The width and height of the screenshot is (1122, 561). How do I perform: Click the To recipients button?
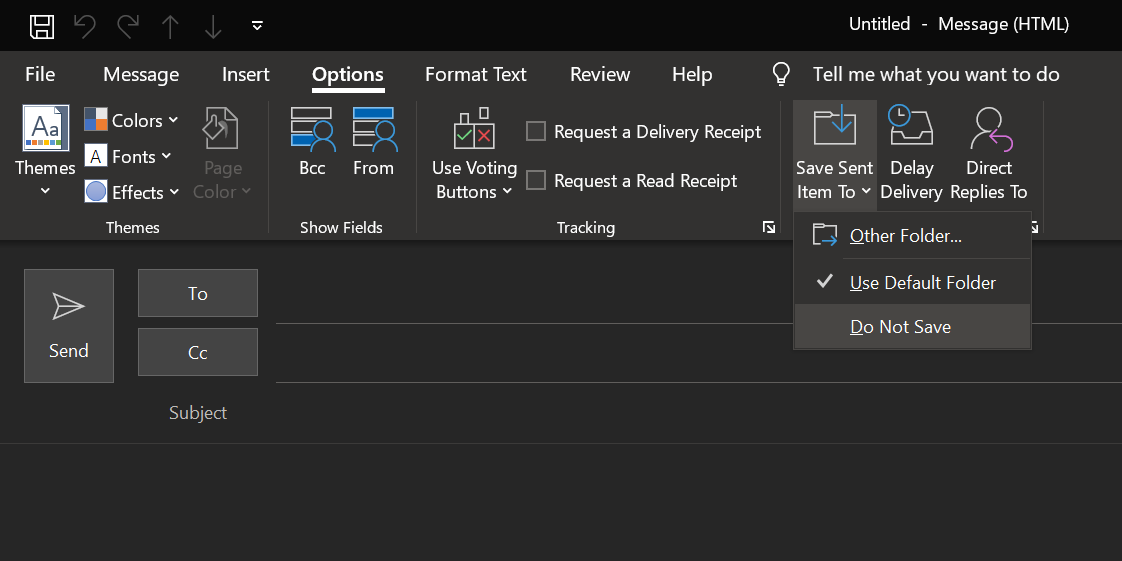tap(198, 293)
